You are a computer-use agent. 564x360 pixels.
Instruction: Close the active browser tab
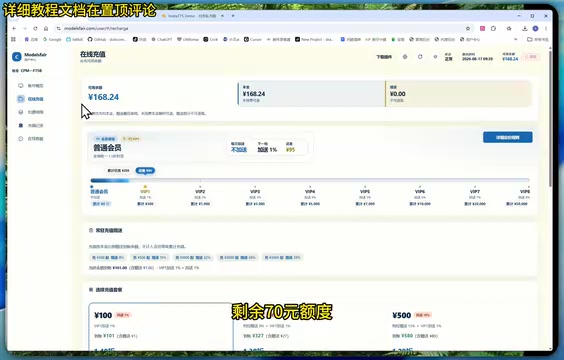click(x=222, y=16)
